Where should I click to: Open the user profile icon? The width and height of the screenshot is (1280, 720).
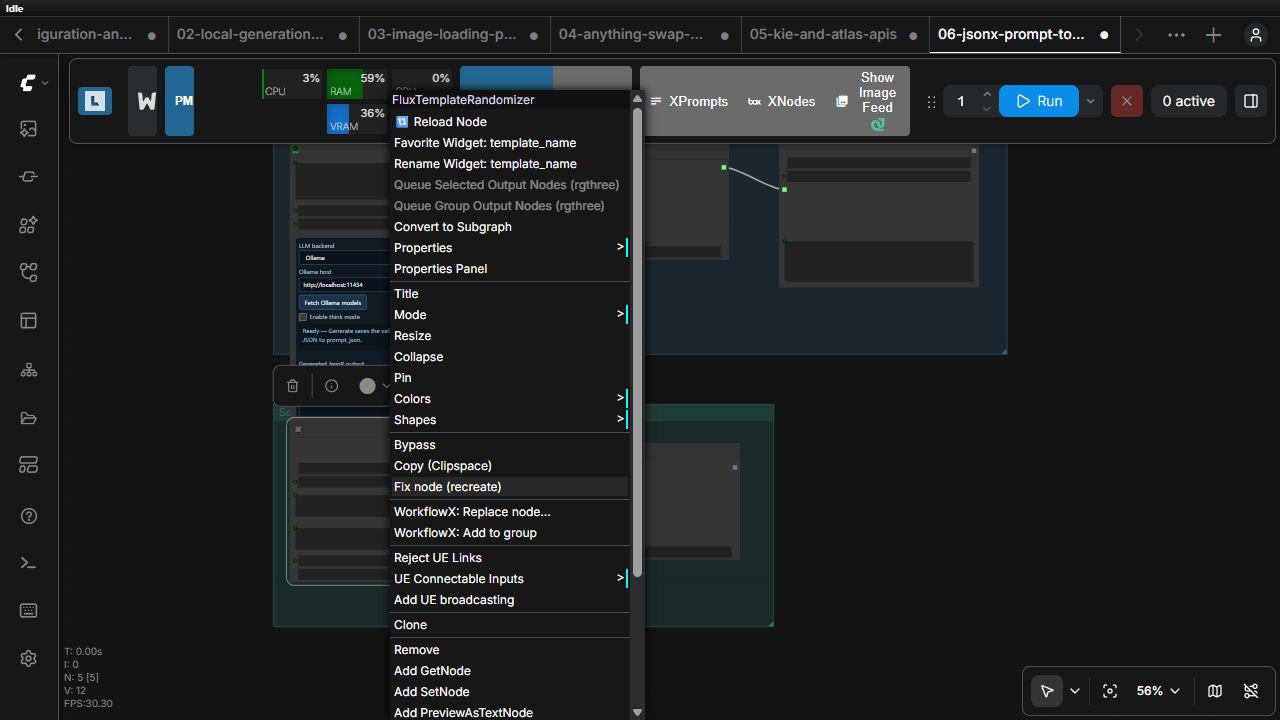[1256, 35]
